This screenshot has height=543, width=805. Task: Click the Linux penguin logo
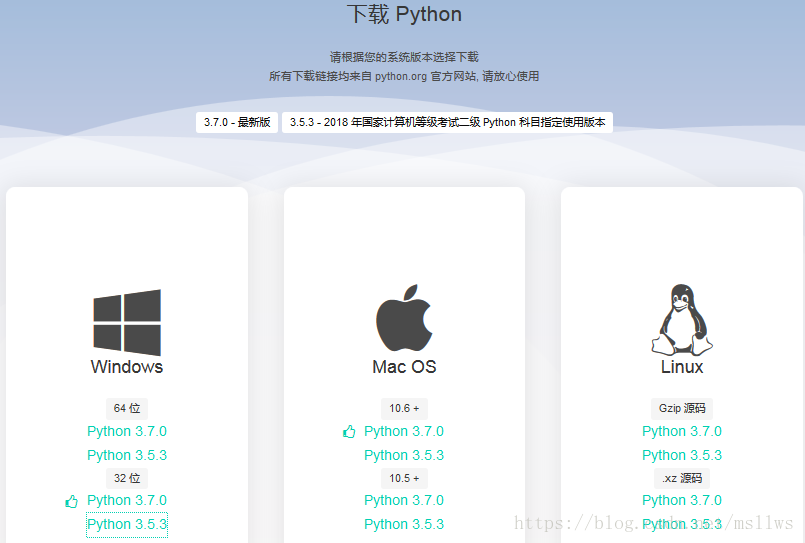click(682, 320)
